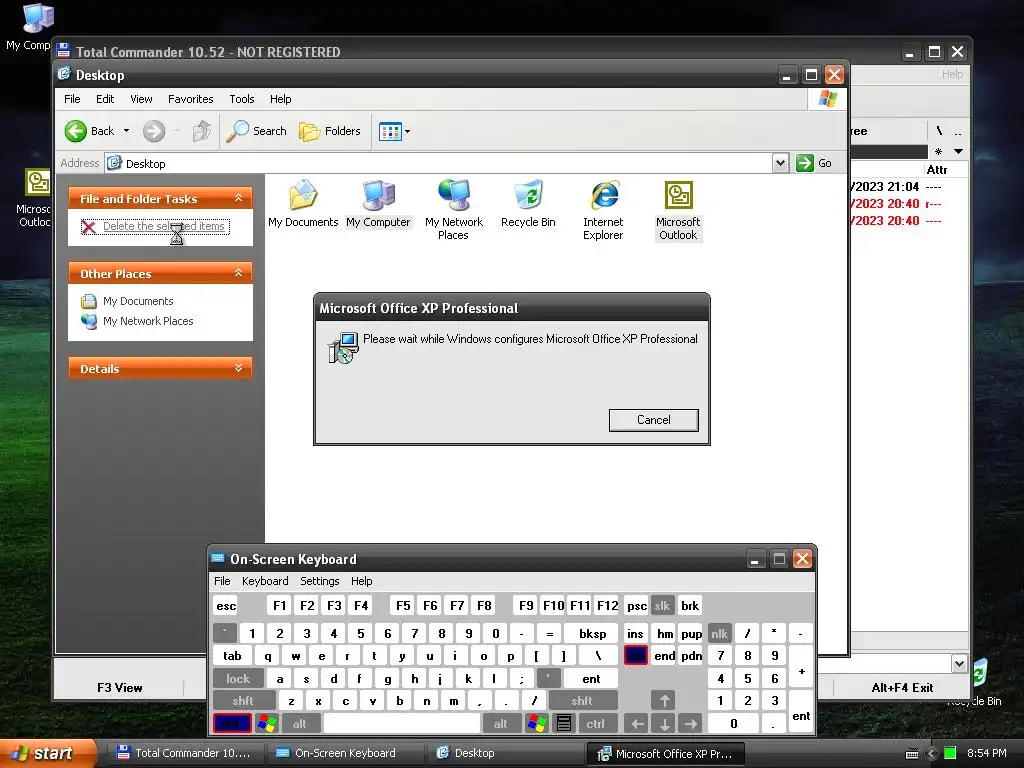
Task: Click the right Windows logo key
Action: click(536, 724)
